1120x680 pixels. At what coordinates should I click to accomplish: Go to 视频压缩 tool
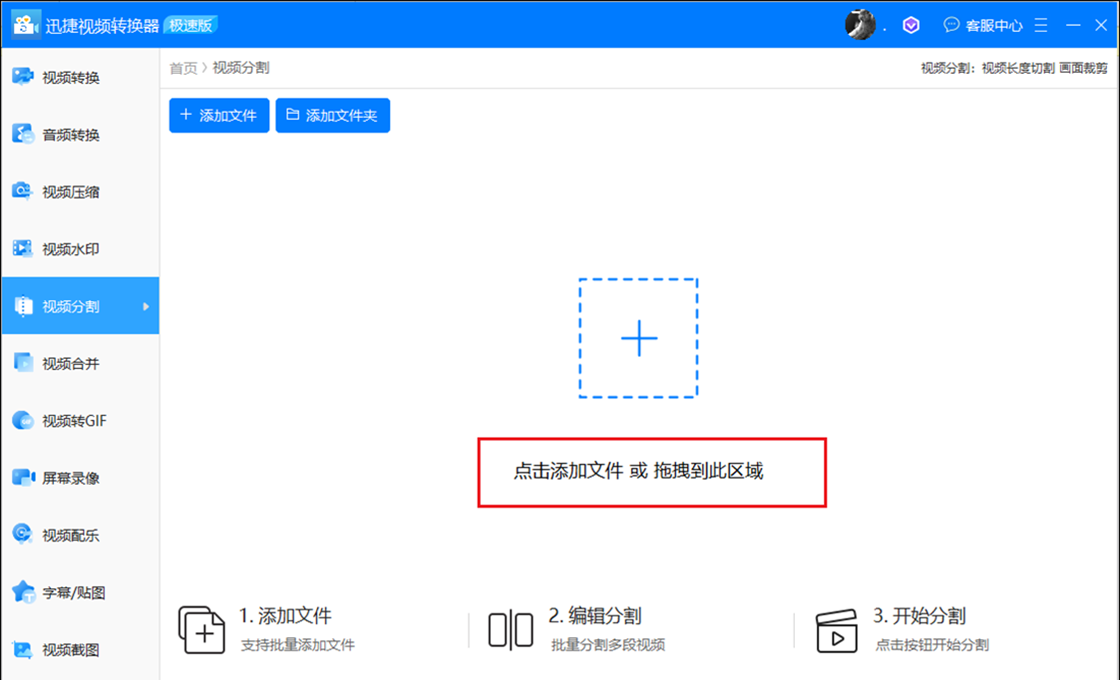pos(70,192)
